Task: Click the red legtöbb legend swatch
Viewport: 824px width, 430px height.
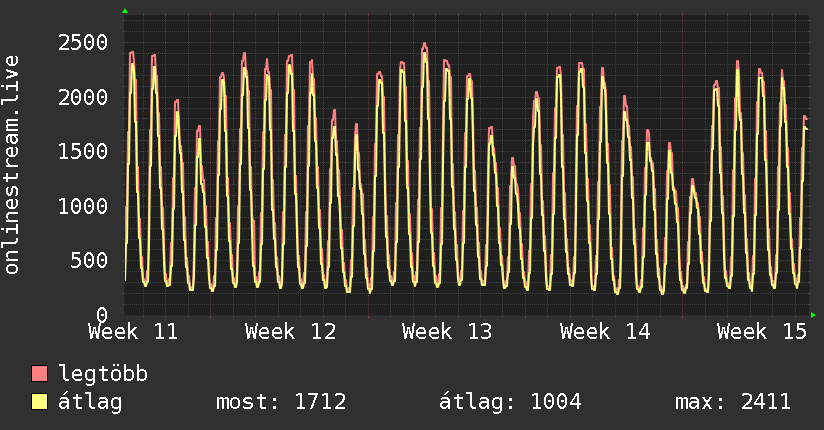Action: coord(39,373)
